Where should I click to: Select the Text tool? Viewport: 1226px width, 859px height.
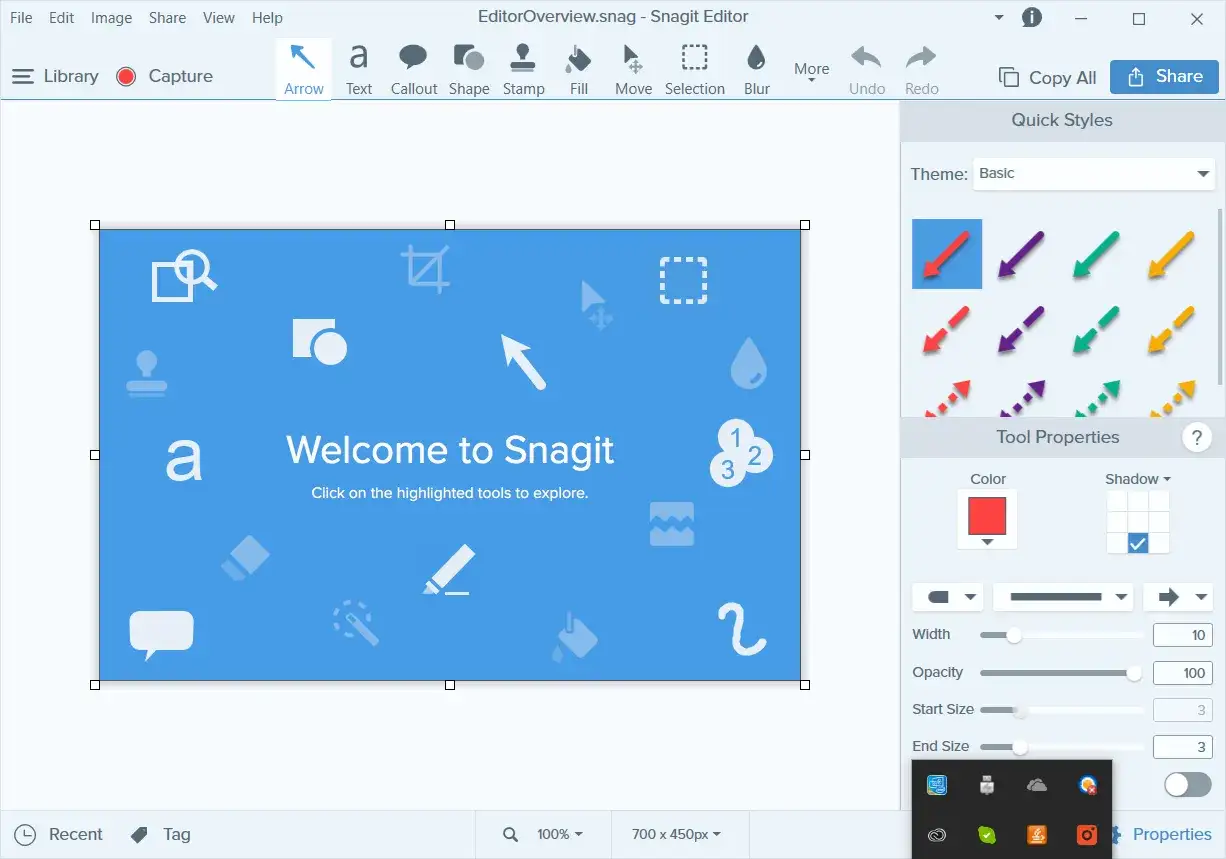[x=358, y=67]
